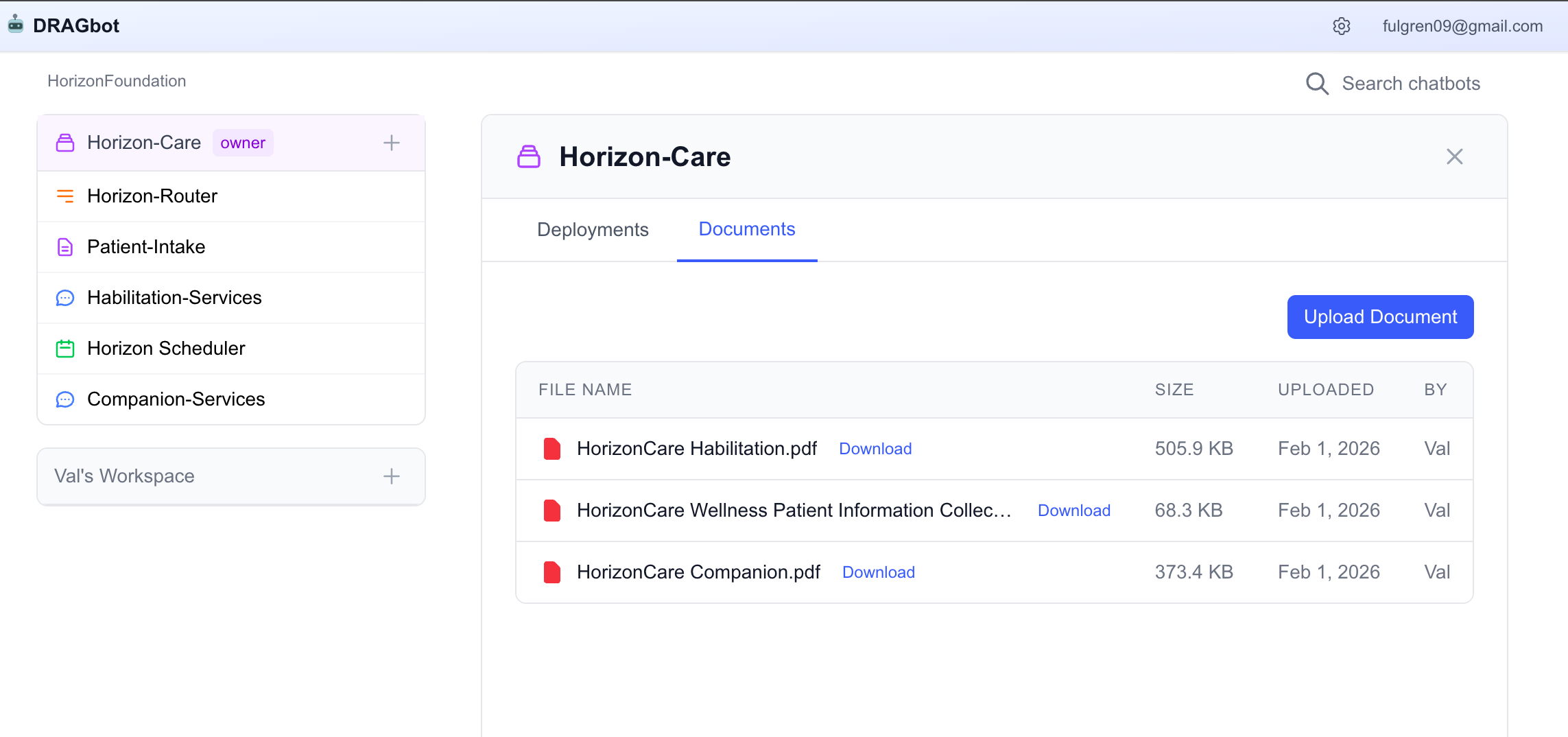Viewport: 1568px width, 737px height.
Task: Expand Val's Workspace with the plus button
Action: click(x=391, y=476)
